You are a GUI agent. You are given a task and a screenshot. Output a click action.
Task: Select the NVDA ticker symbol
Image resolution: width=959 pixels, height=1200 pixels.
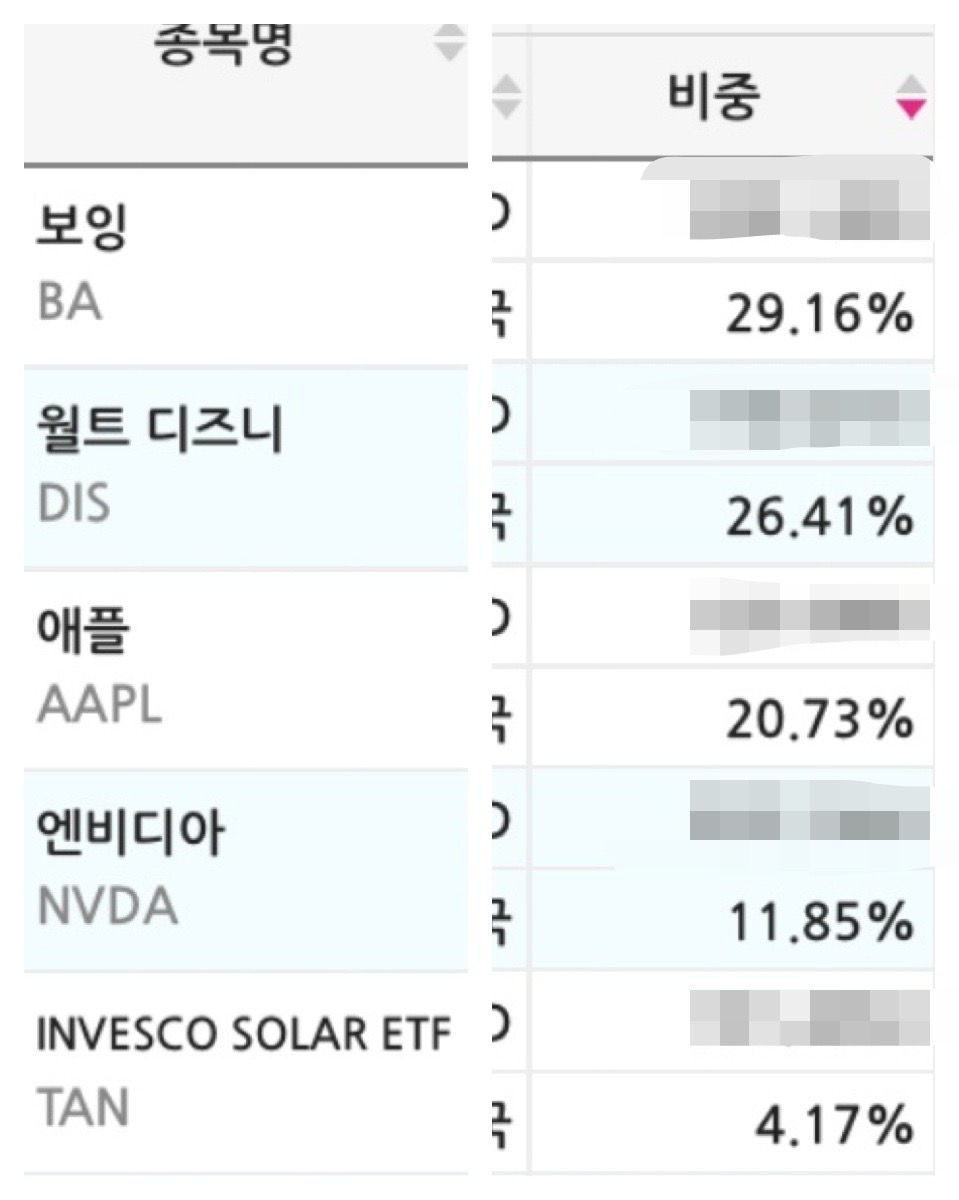pos(107,907)
